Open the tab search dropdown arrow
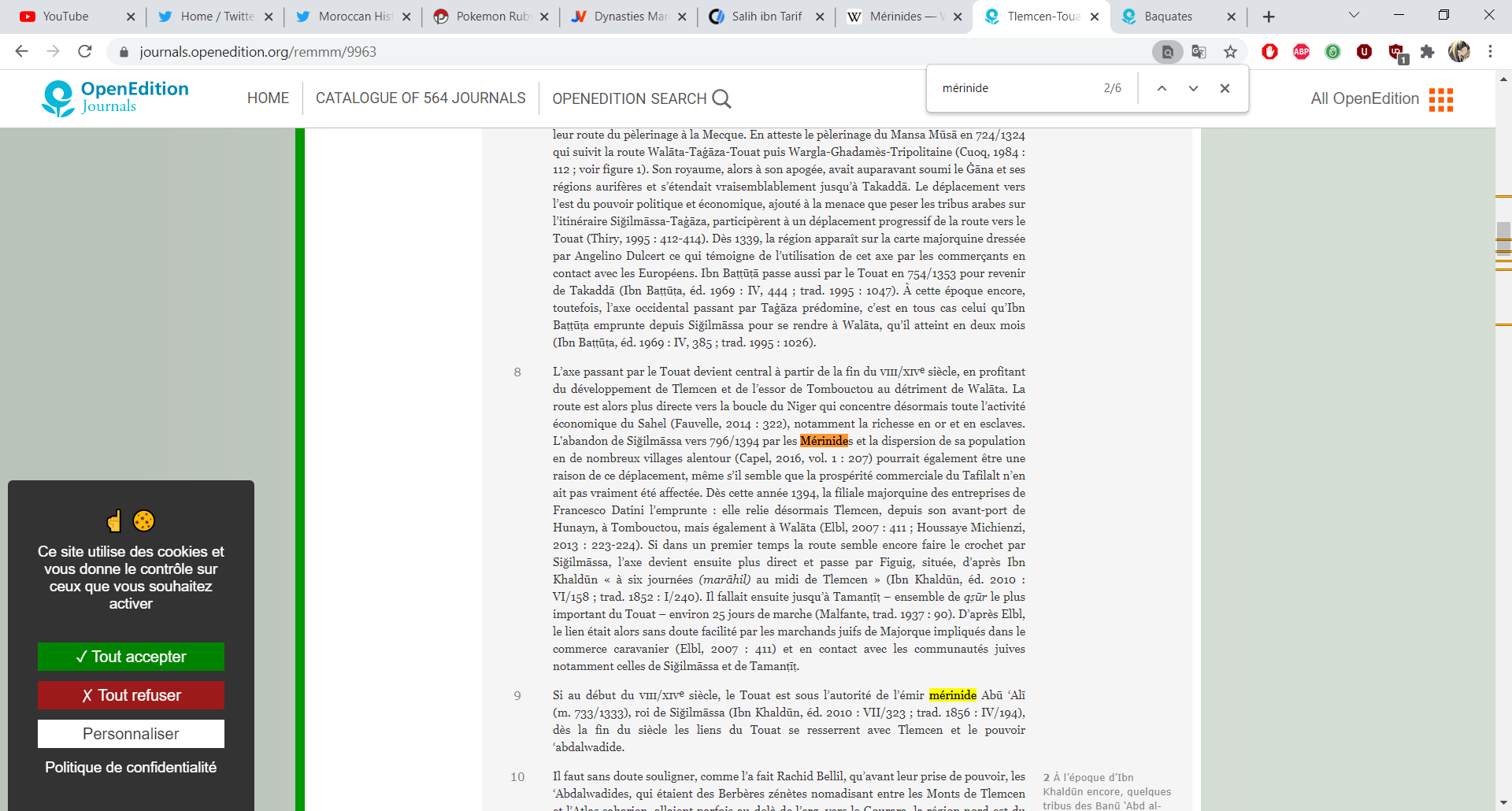This screenshot has height=811, width=1512. tap(1354, 16)
